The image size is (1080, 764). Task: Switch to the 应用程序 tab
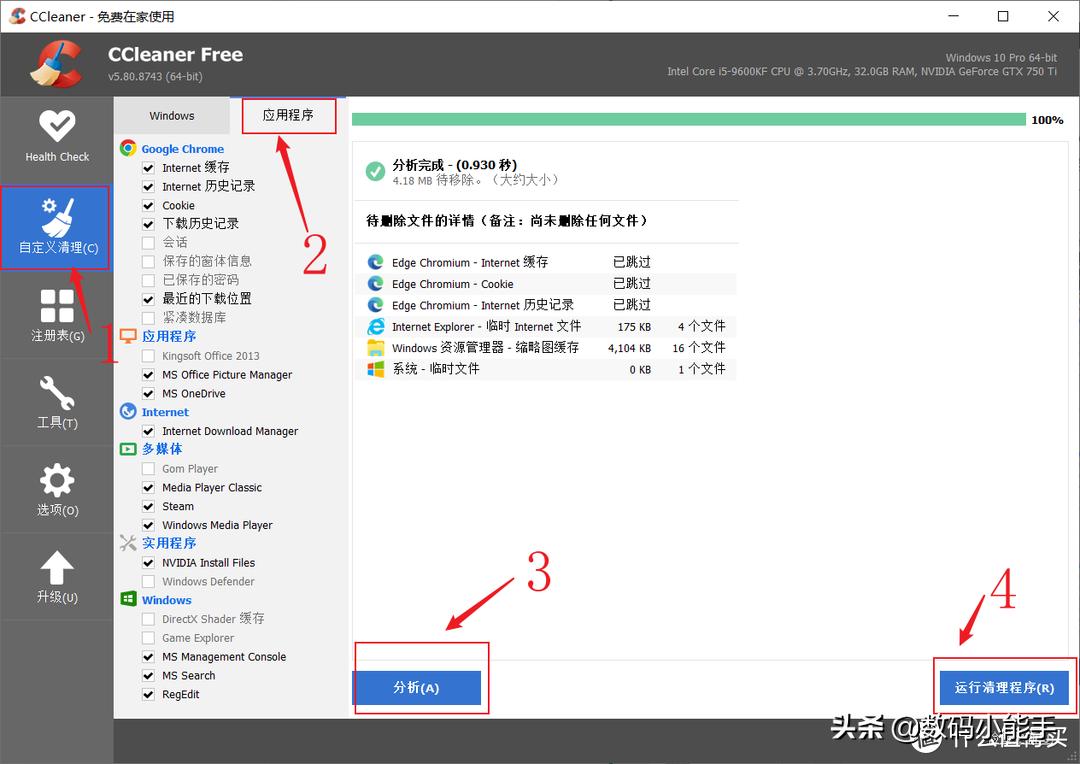click(288, 115)
